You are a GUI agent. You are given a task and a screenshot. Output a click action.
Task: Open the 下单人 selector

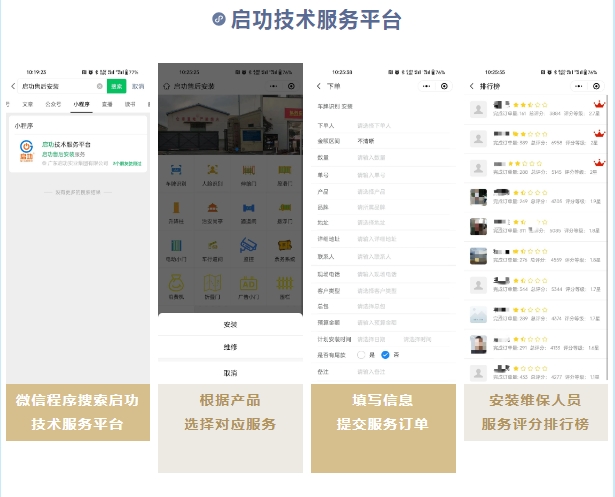tap(383, 126)
